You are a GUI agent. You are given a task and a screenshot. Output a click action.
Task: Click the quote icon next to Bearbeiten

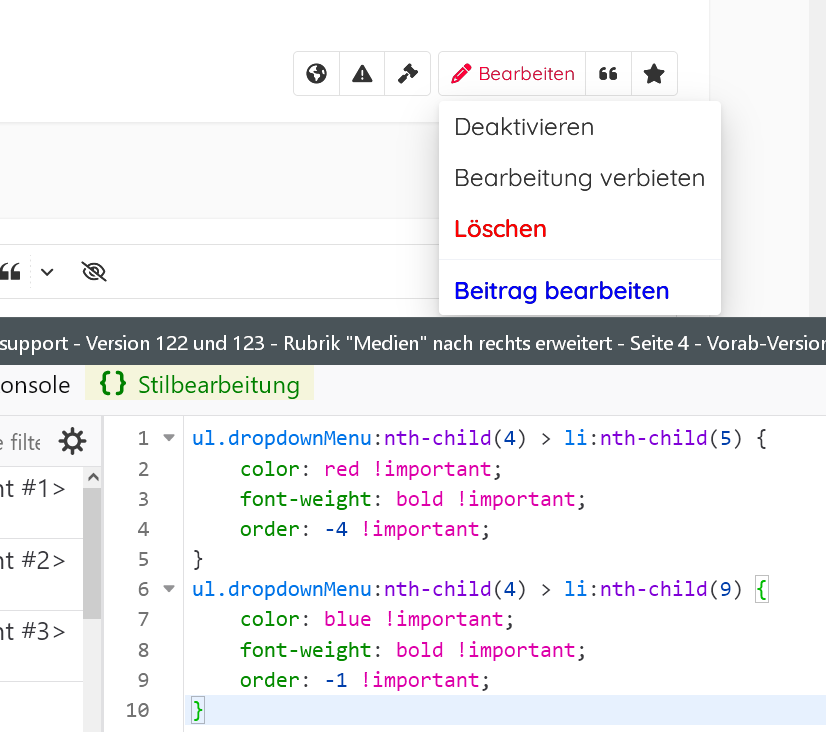608,74
